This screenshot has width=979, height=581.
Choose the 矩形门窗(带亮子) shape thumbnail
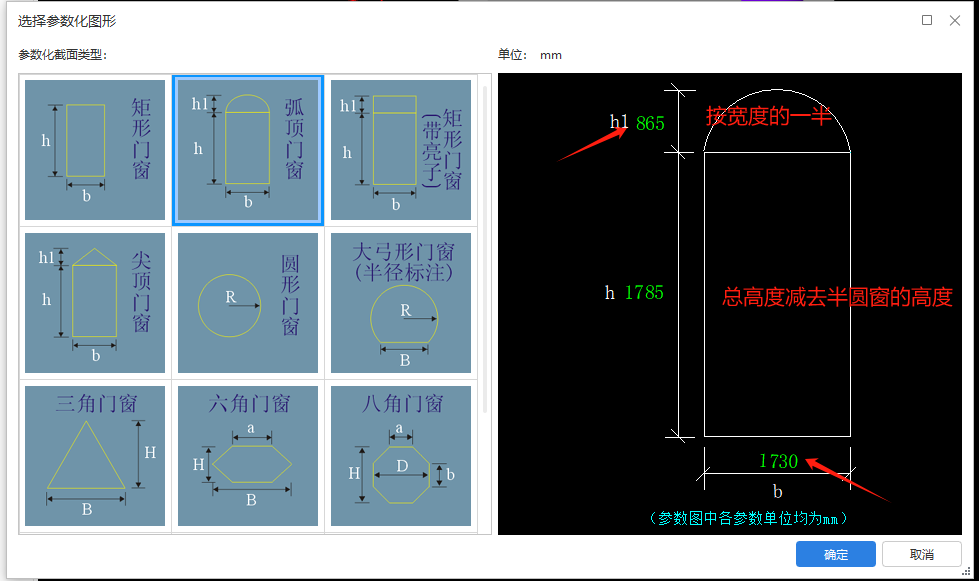(401, 150)
